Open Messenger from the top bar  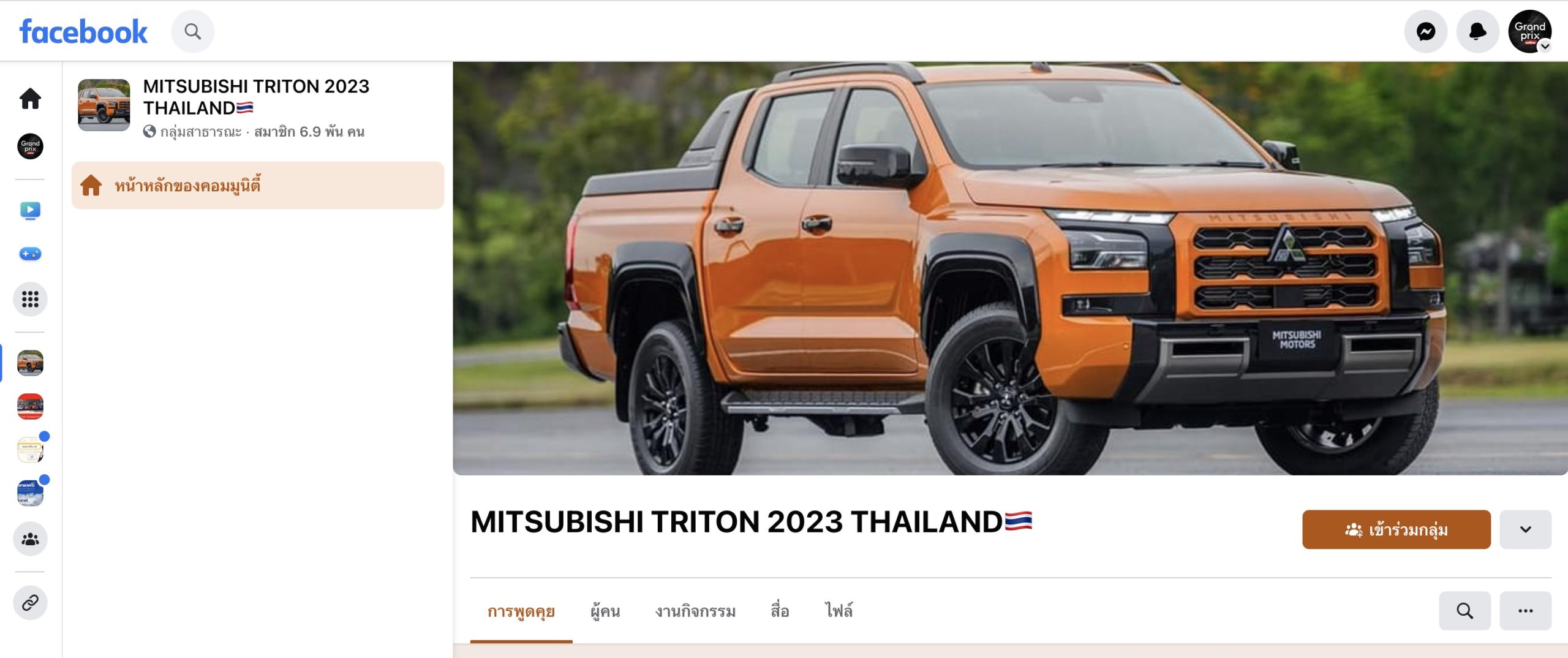click(x=1426, y=31)
